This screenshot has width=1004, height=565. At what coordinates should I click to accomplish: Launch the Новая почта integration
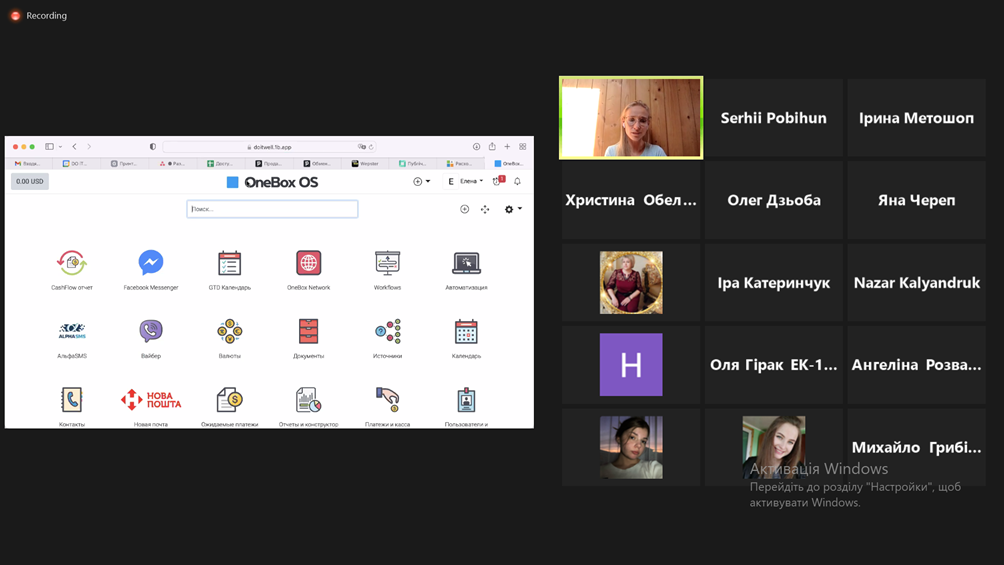[150, 400]
